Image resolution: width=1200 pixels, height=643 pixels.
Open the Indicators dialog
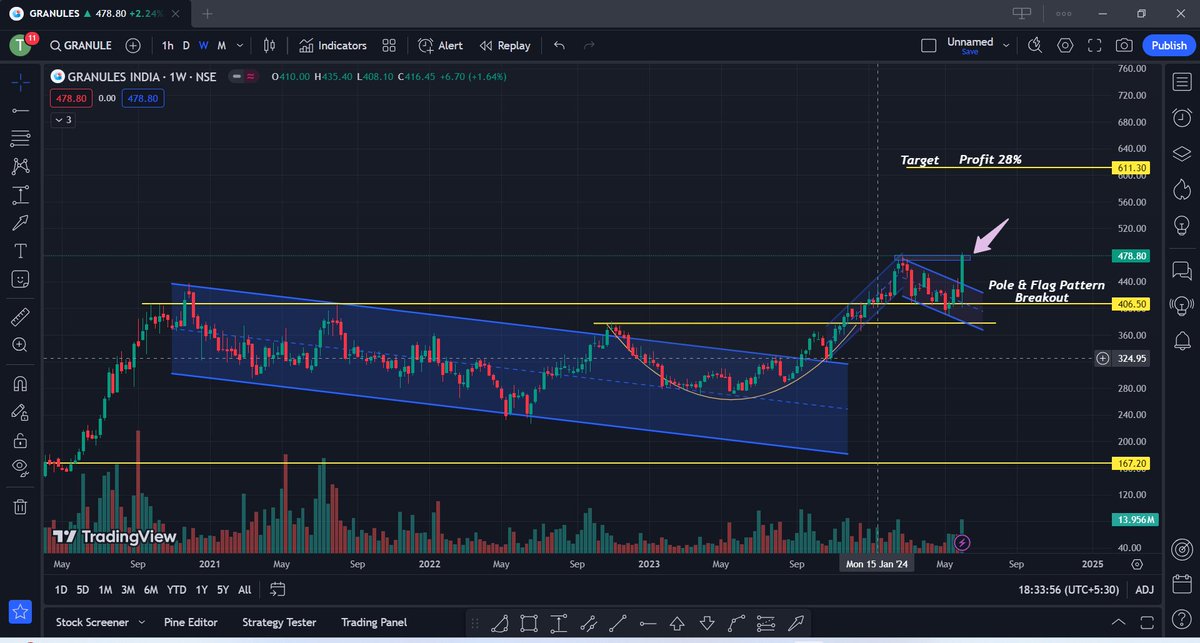pos(333,46)
